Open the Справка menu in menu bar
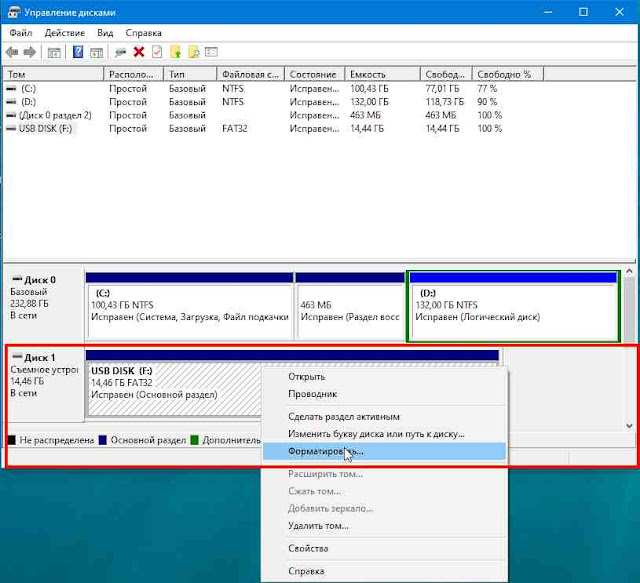Image resolution: width=640 pixels, height=583 pixels. (x=143, y=33)
